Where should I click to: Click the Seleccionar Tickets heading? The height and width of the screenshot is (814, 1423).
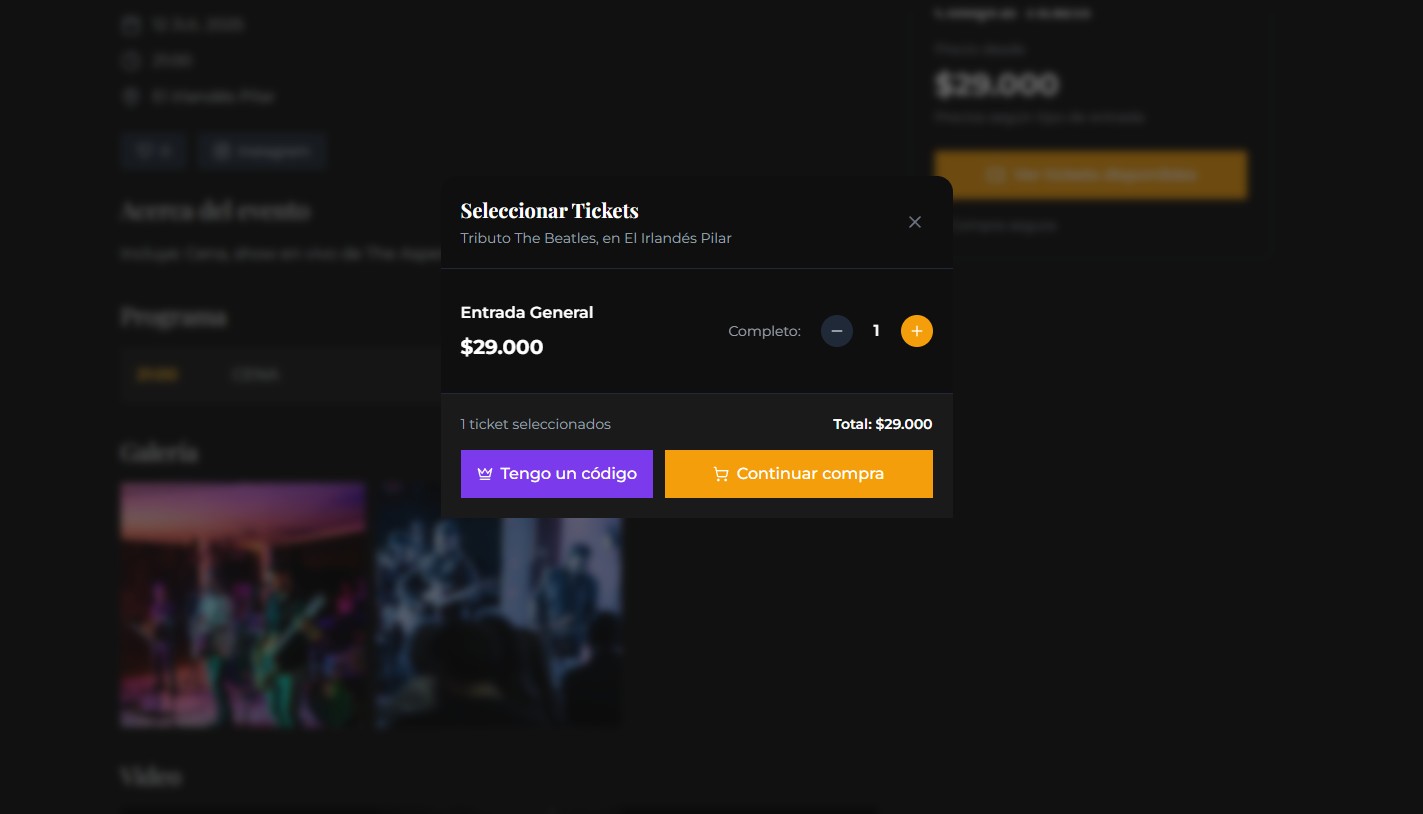click(x=549, y=211)
